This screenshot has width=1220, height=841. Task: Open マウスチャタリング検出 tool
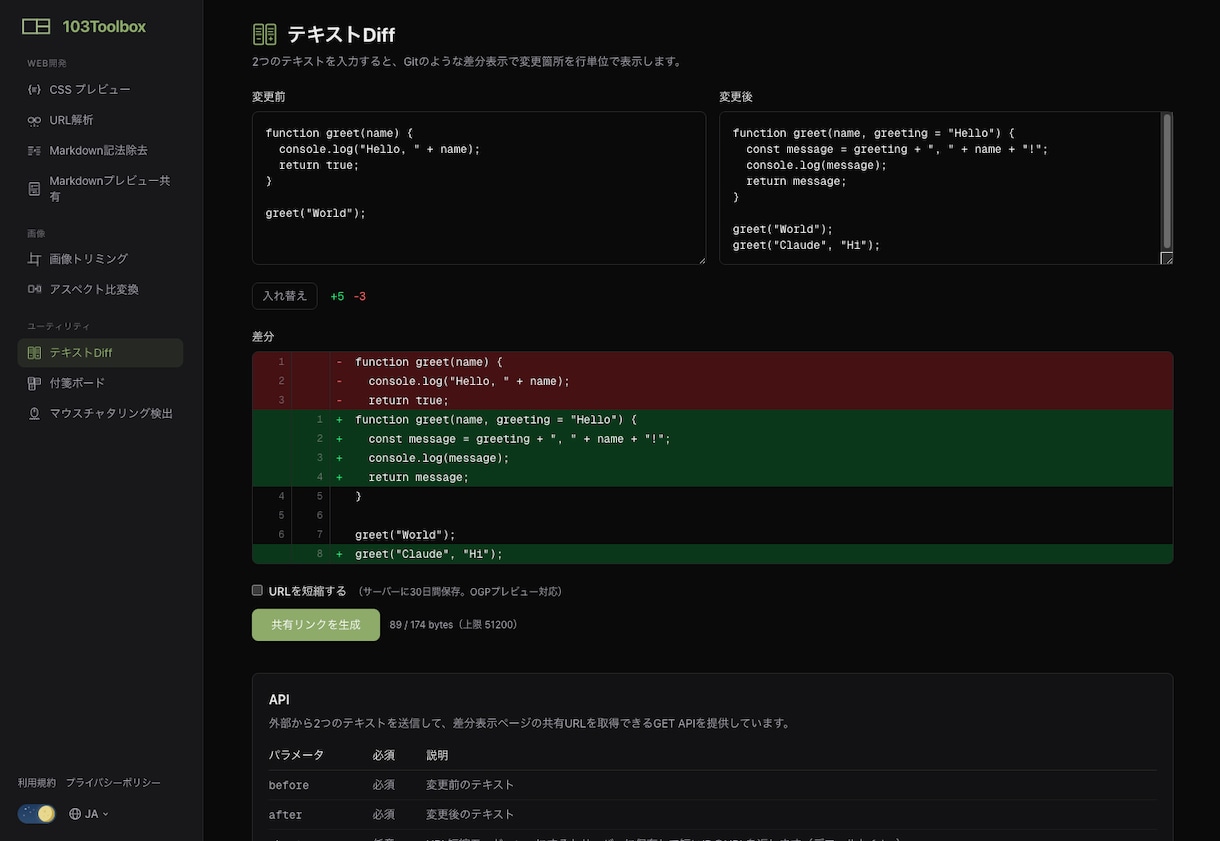click(x=100, y=414)
